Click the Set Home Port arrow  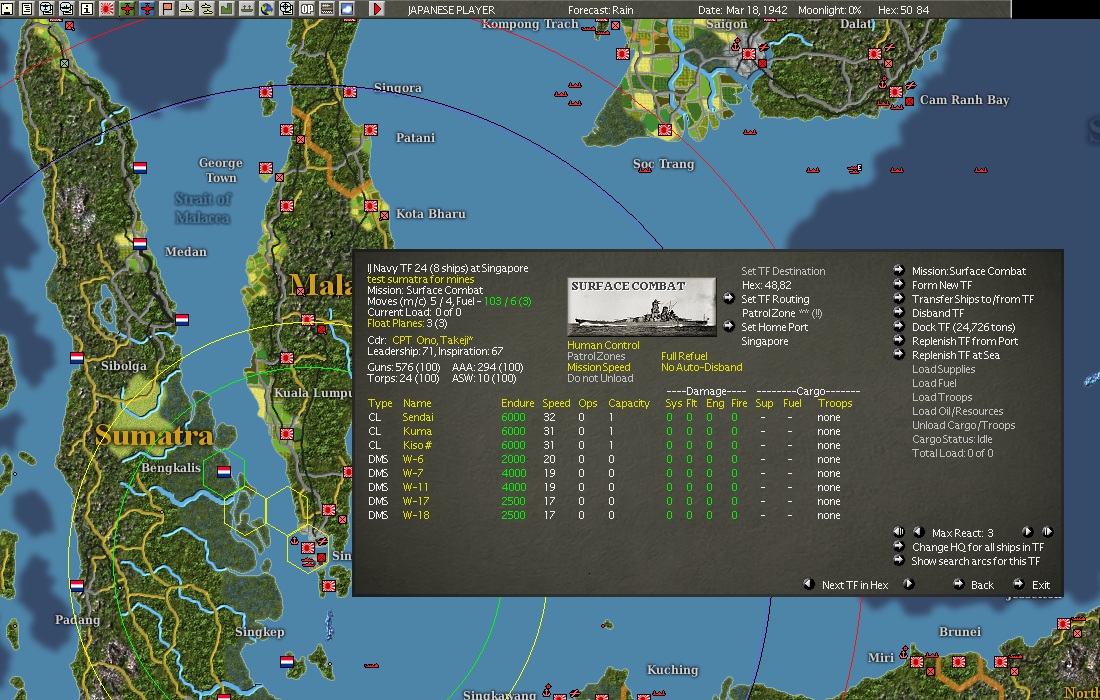(x=729, y=326)
